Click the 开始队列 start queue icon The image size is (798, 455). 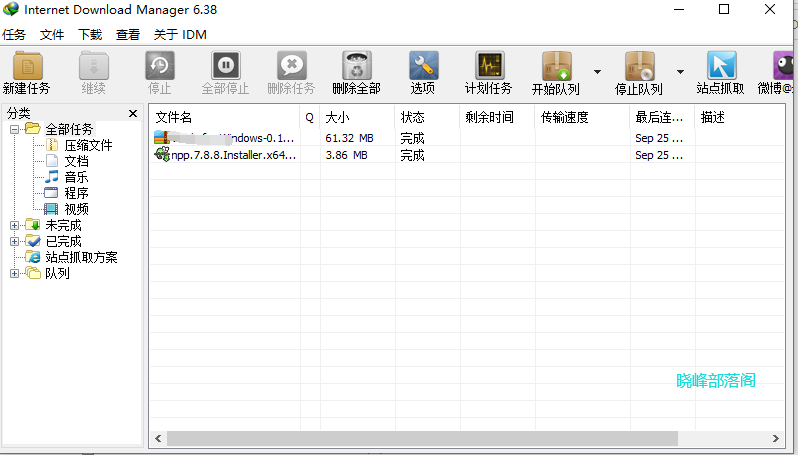point(556,66)
